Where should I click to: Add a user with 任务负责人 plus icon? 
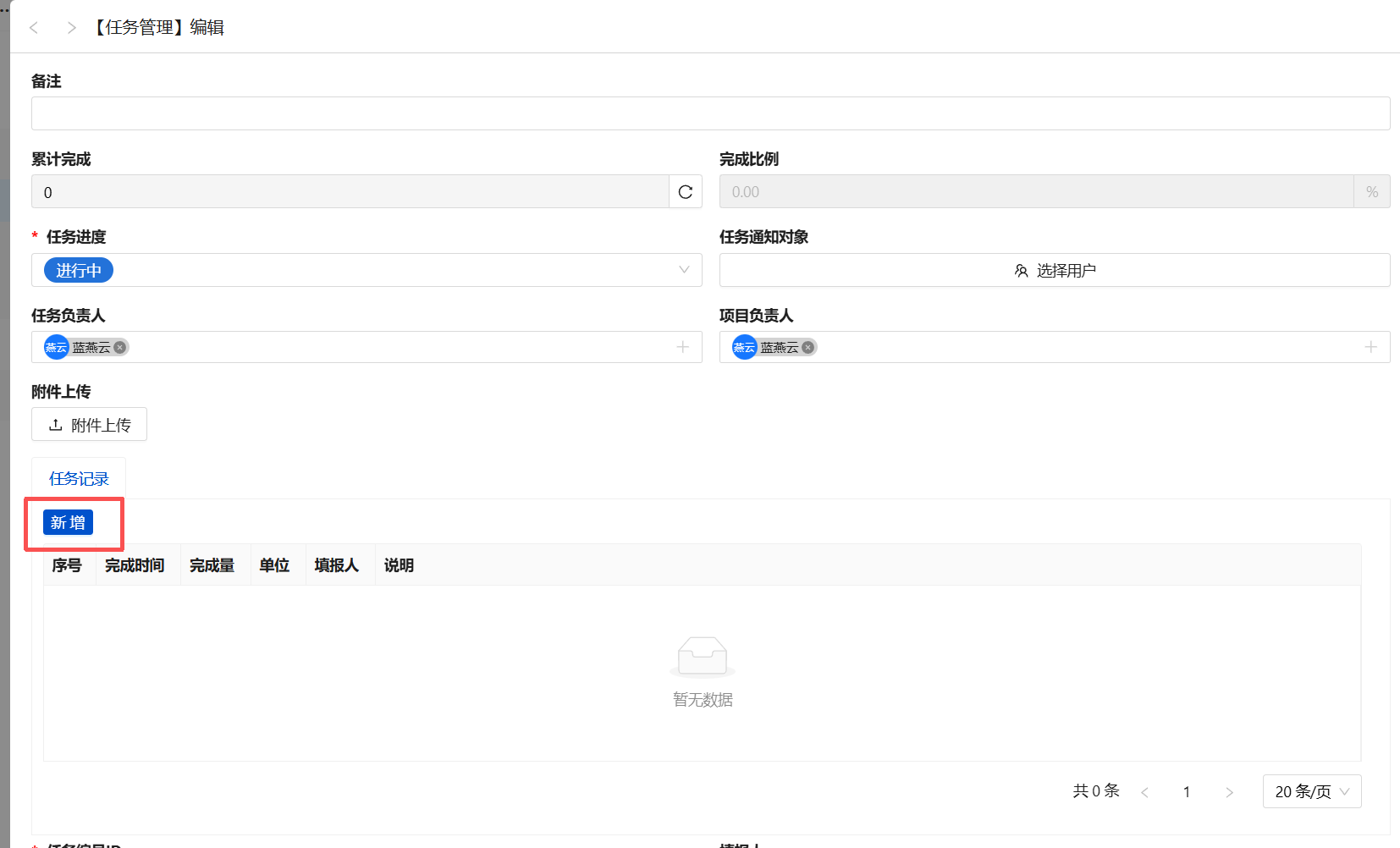(683, 347)
